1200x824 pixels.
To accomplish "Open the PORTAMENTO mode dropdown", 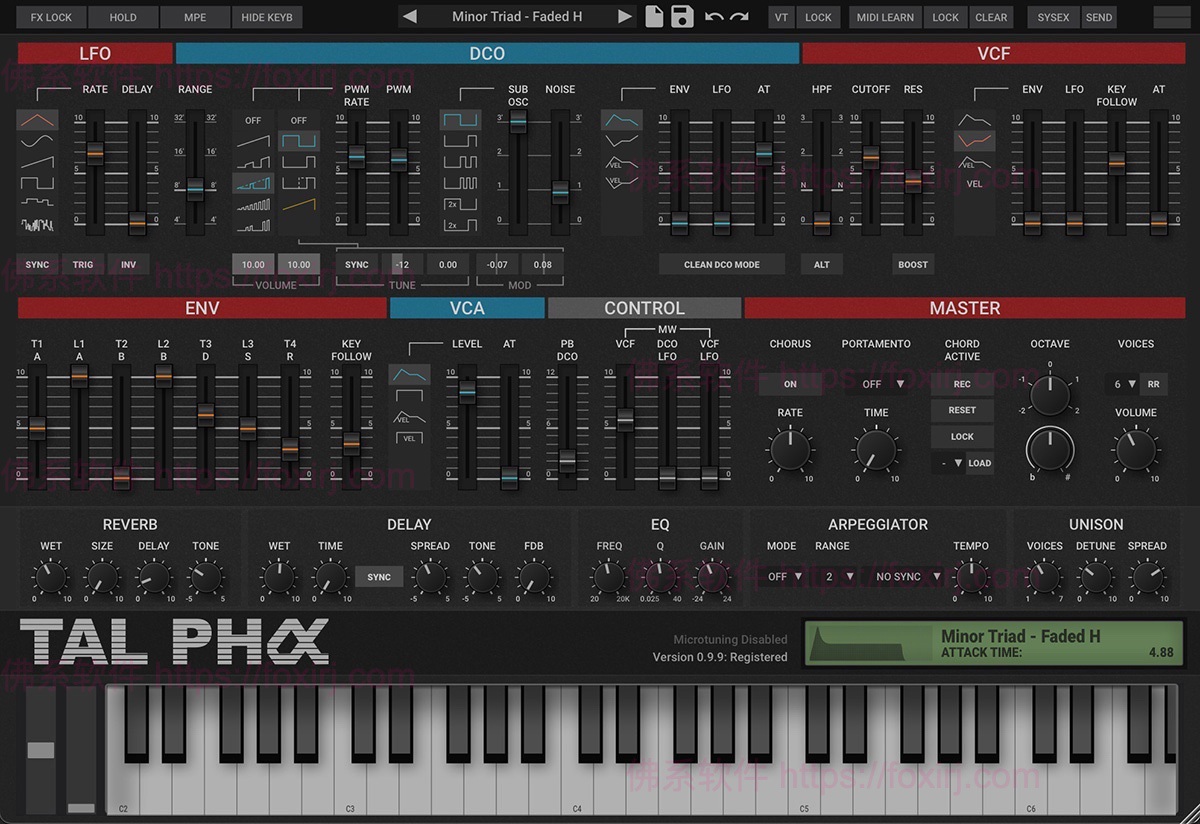I will pos(876,383).
